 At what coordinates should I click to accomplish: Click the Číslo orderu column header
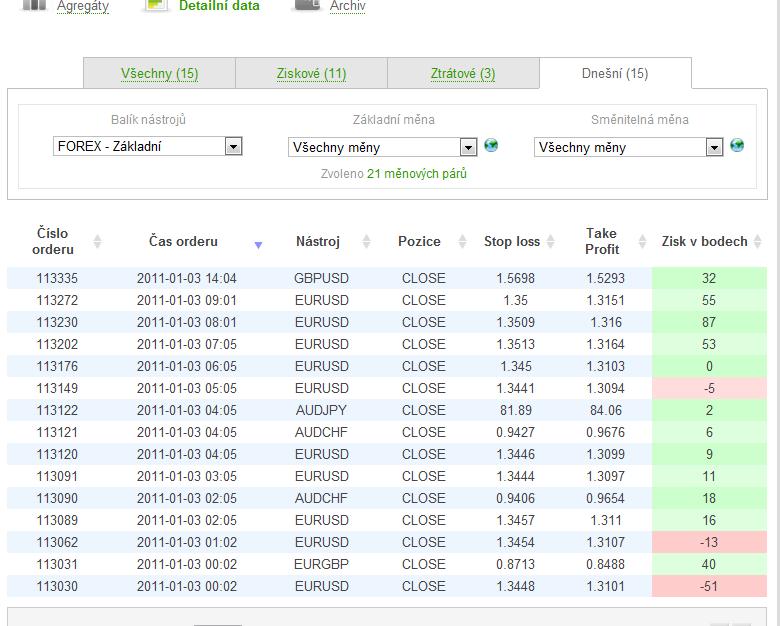coord(53,241)
